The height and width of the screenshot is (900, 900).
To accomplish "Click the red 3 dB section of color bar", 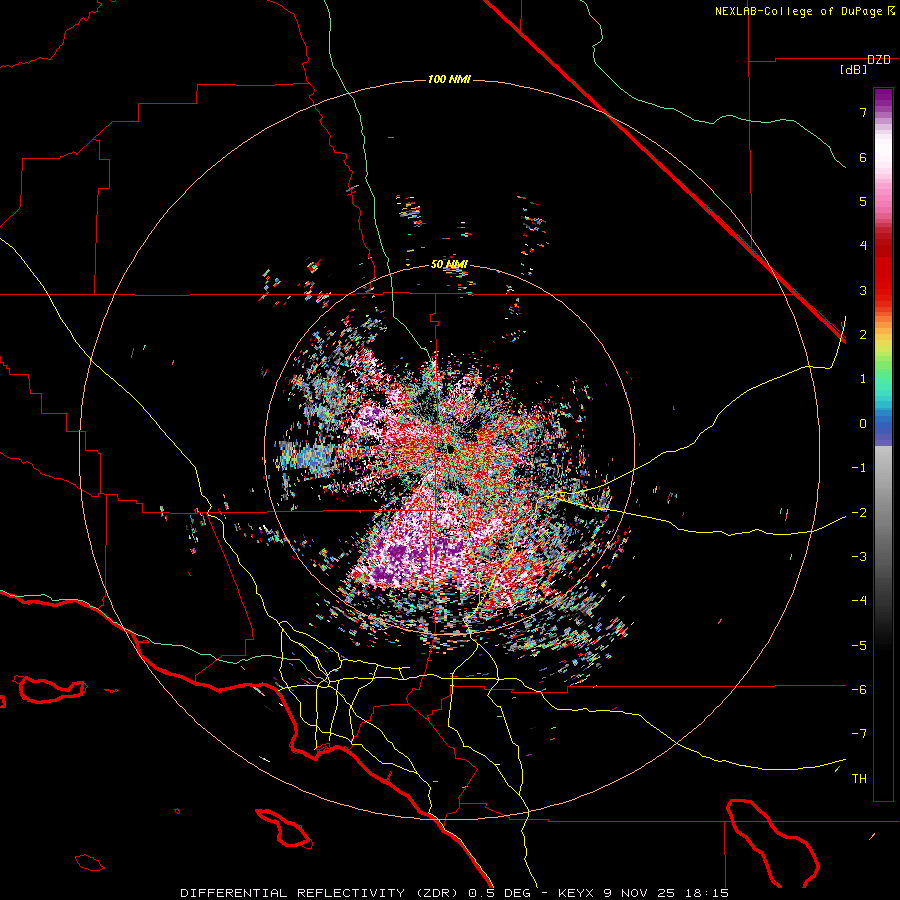I will pos(883,281).
